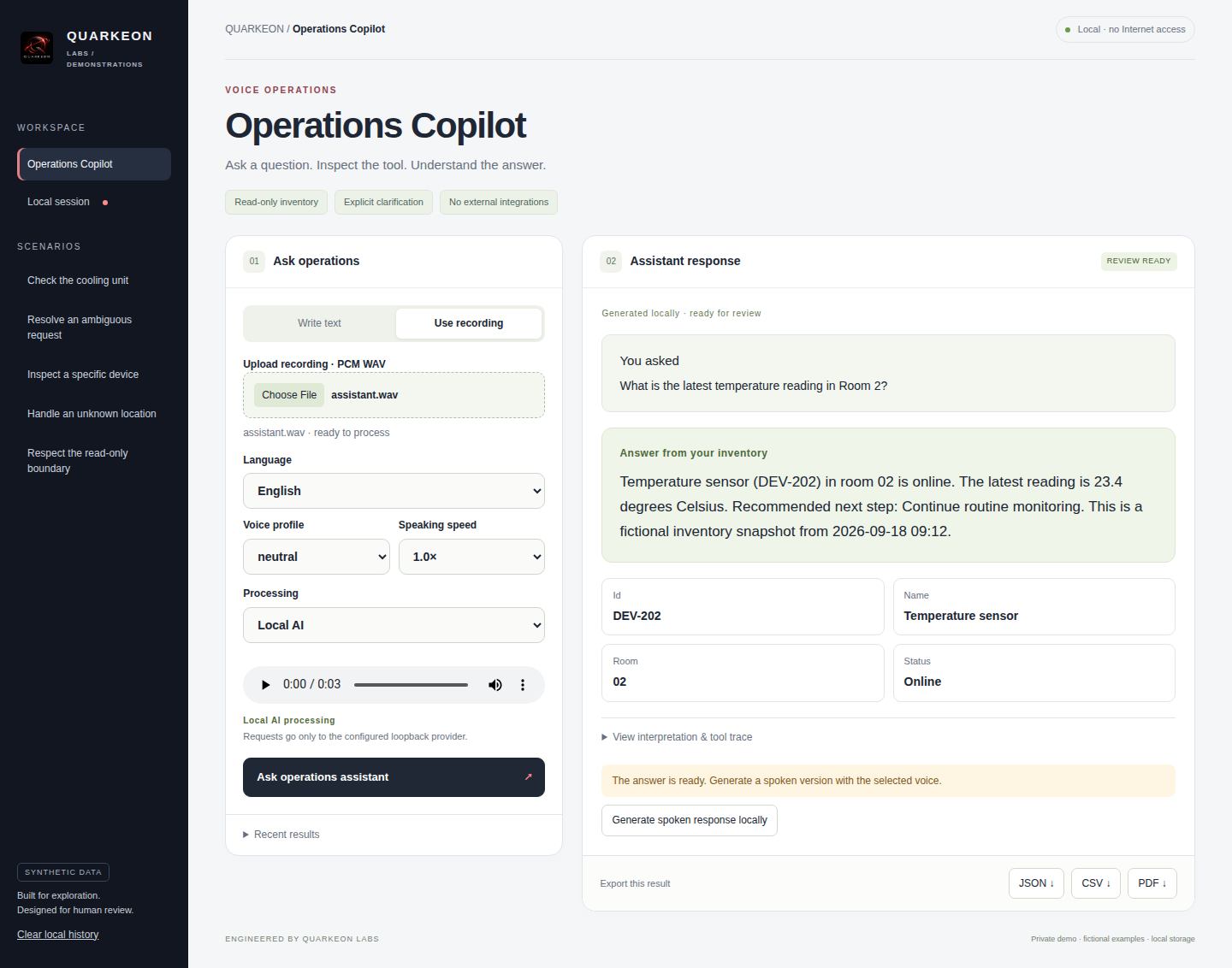Open Local session in the sidebar
Screen dimensions: 1232x968
point(94,202)
